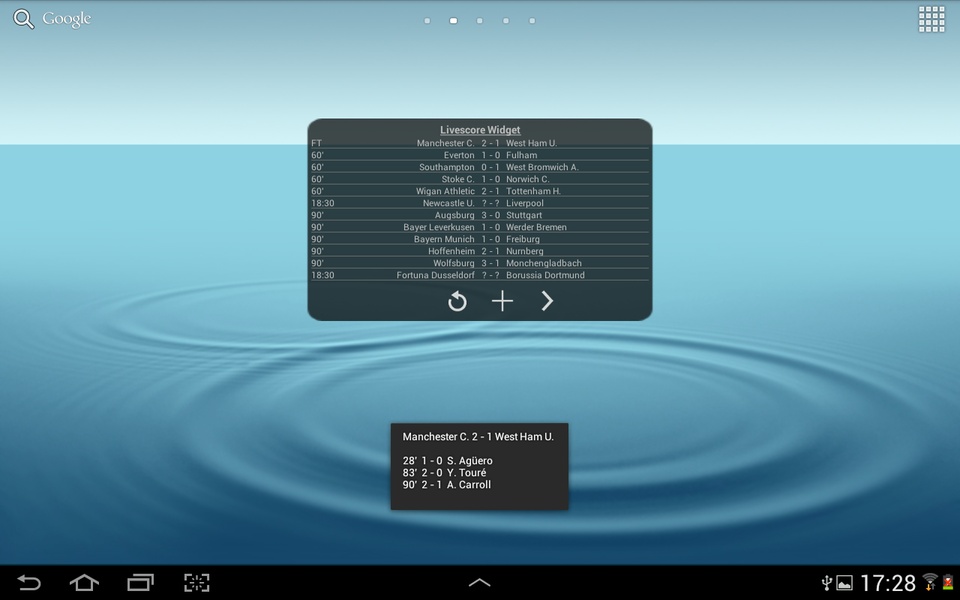Tap the S. Agüero goal line in popup
The width and height of the screenshot is (960, 600).
pyautogui.click(x=448, y=460)
